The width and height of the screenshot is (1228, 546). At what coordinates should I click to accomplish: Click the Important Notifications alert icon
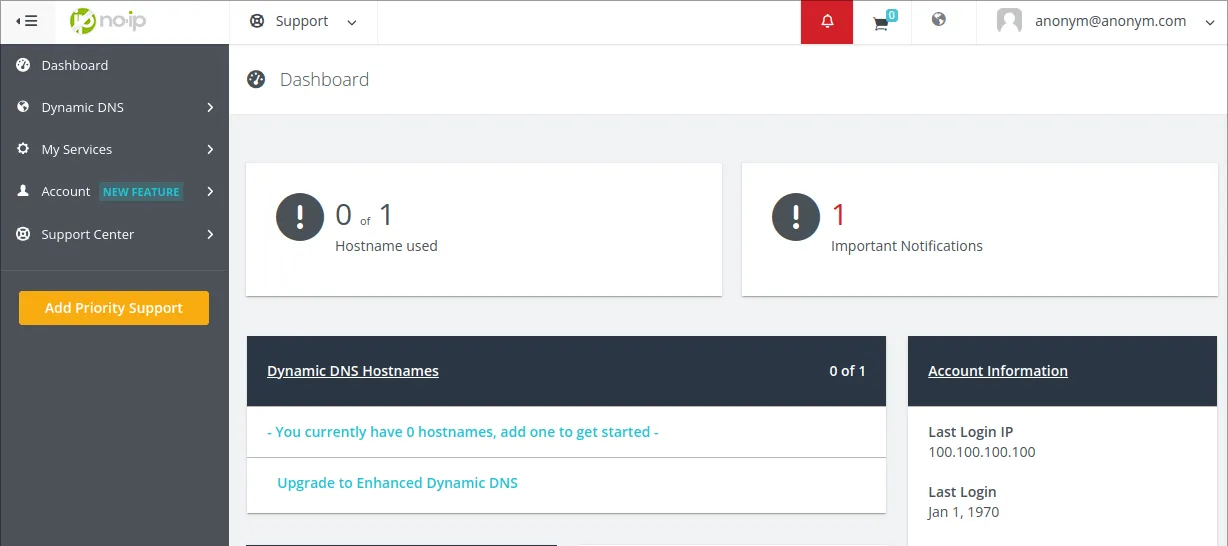(x=796, y=217)
